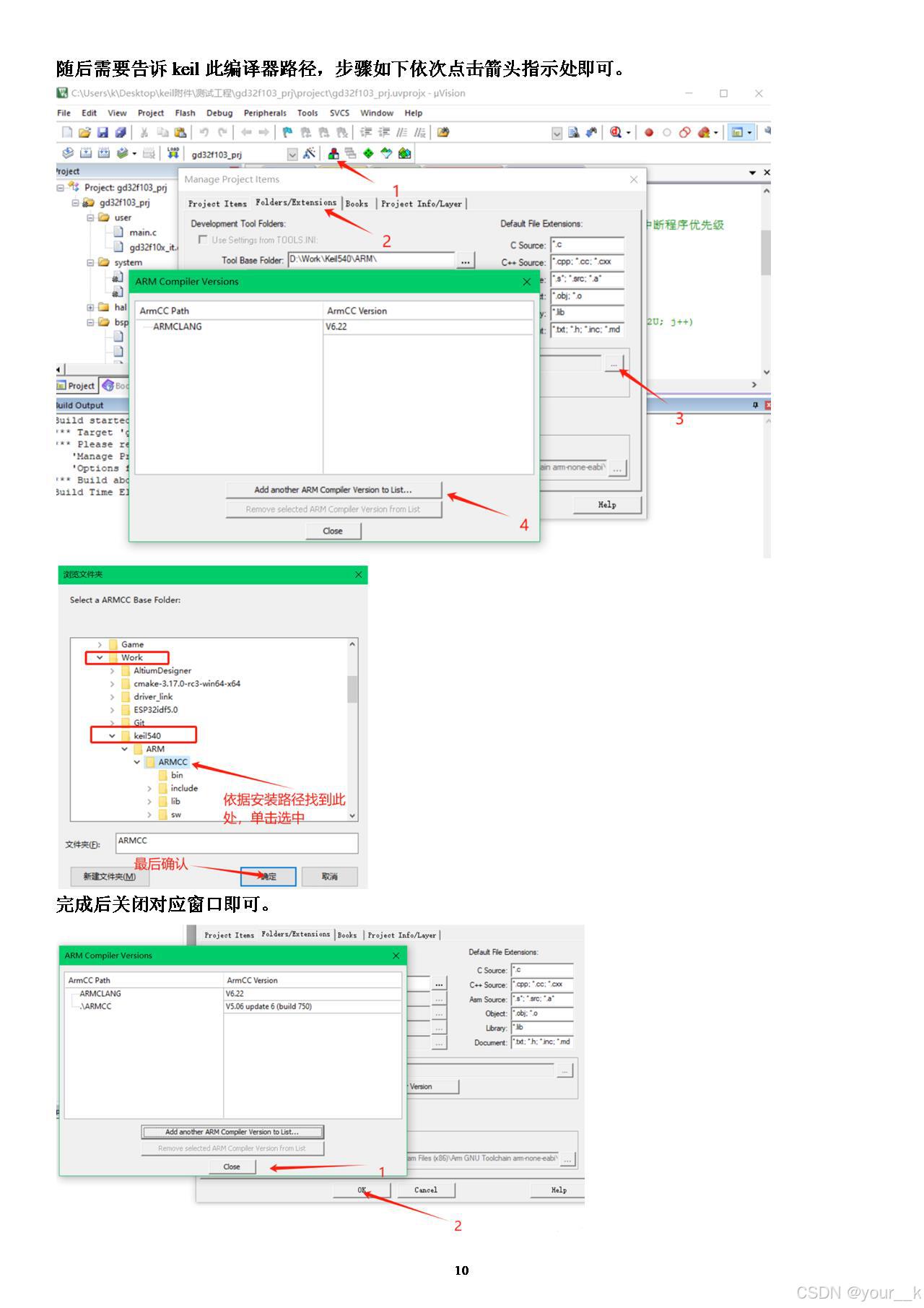Click the Build target icon

85,153
